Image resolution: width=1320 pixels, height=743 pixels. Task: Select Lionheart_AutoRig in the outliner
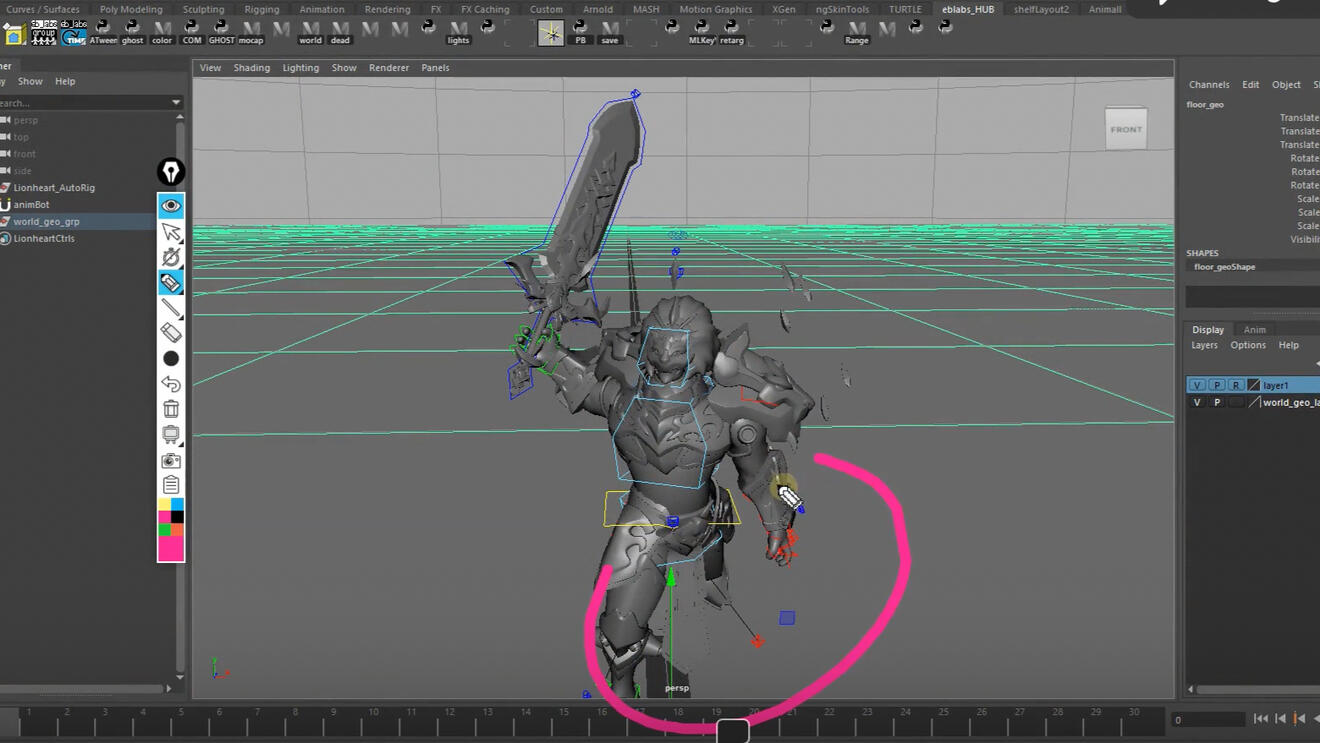[54, 188]
